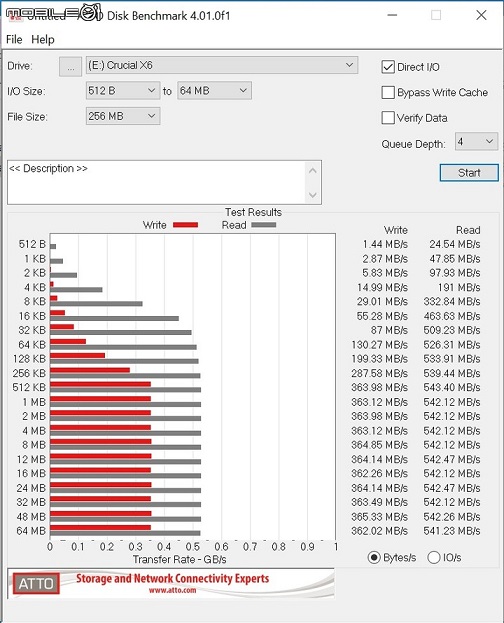Click the drive browse button with ellipsis
Image resolution: width=504 pixels, height=623 pixels.
tap(70, 66)
